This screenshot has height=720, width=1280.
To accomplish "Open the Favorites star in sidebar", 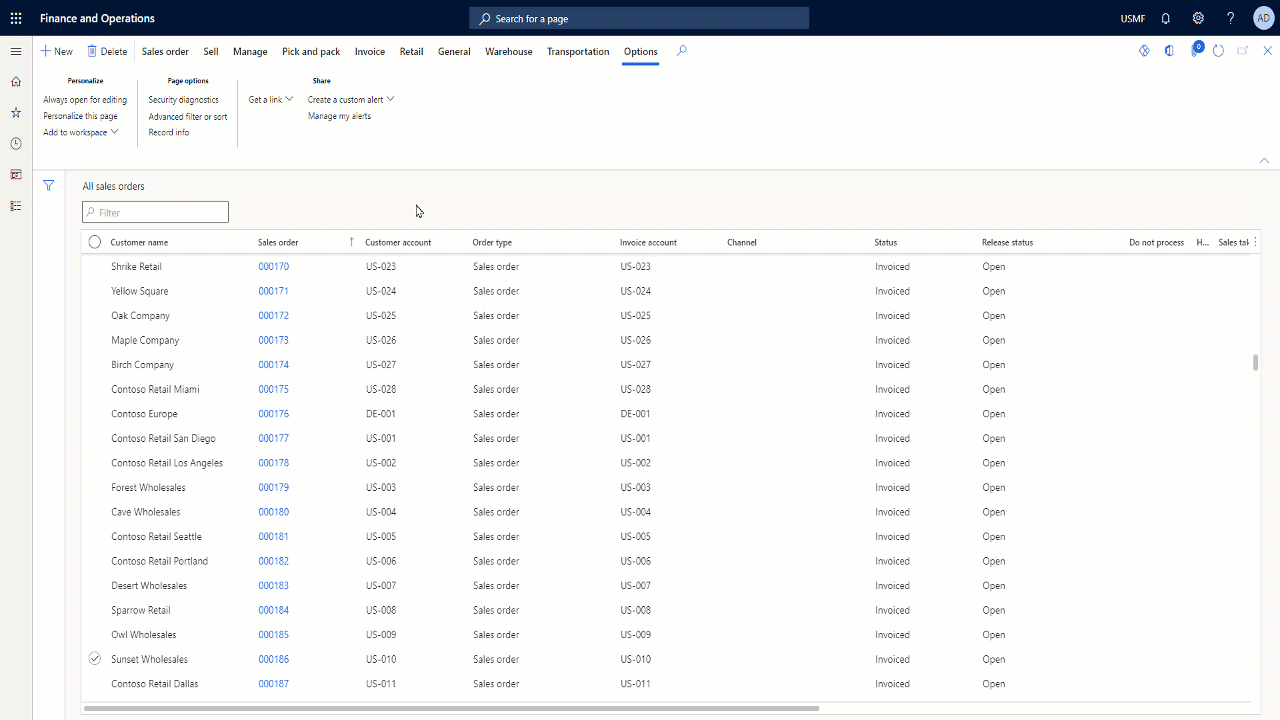I will [x=16, y=113].
